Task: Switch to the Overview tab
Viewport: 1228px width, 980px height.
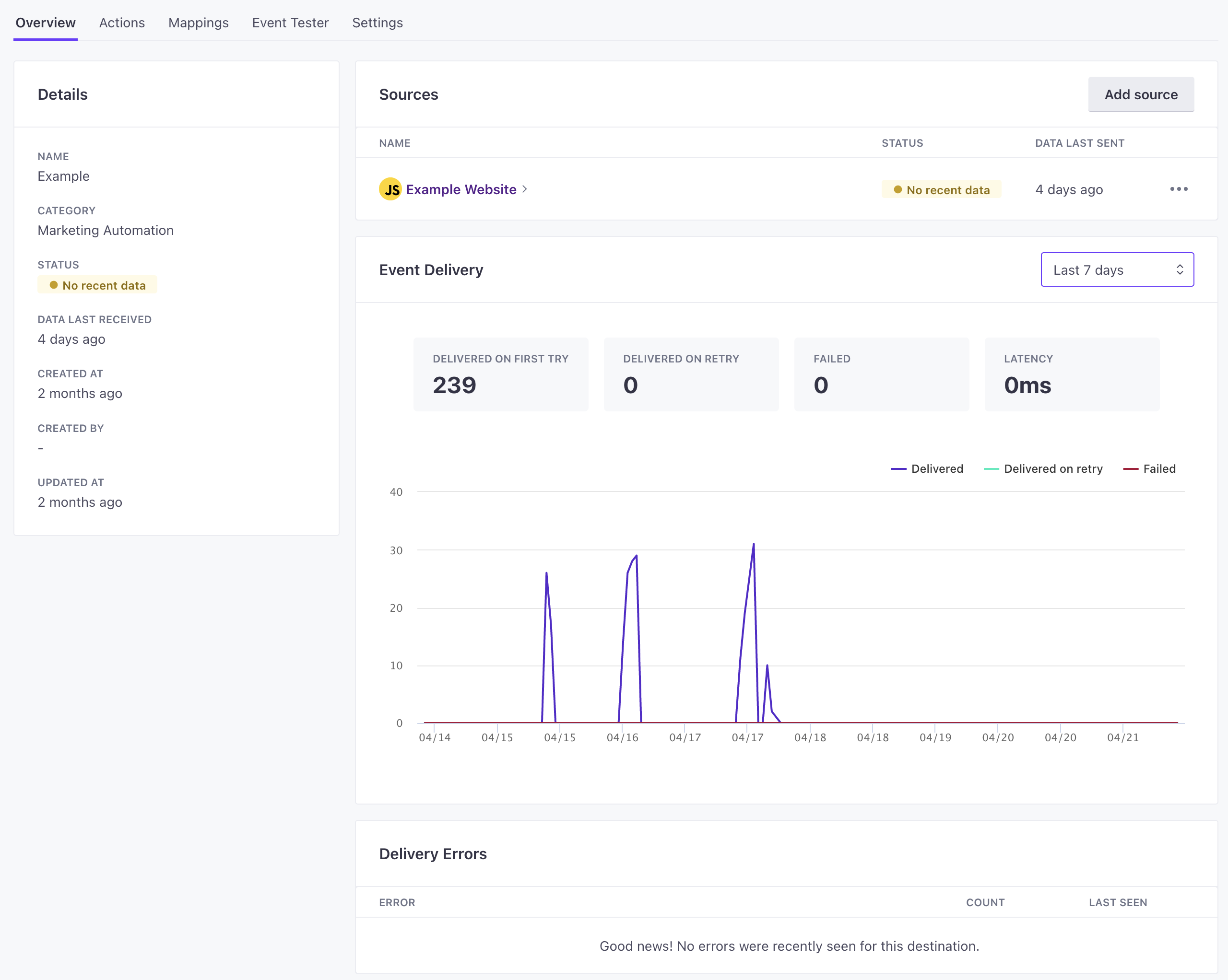Action: point(46,23)
